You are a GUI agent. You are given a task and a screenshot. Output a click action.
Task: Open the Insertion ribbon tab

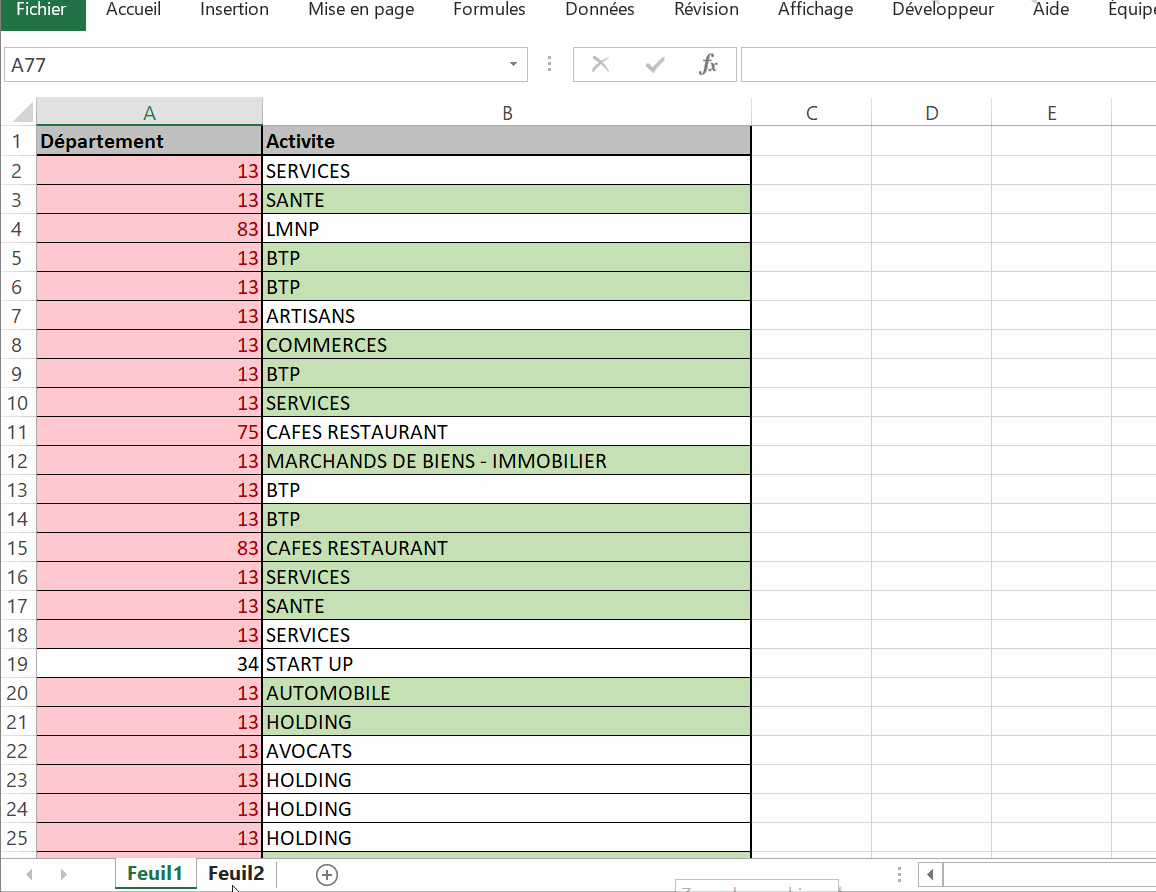click(x=234, y=10)
